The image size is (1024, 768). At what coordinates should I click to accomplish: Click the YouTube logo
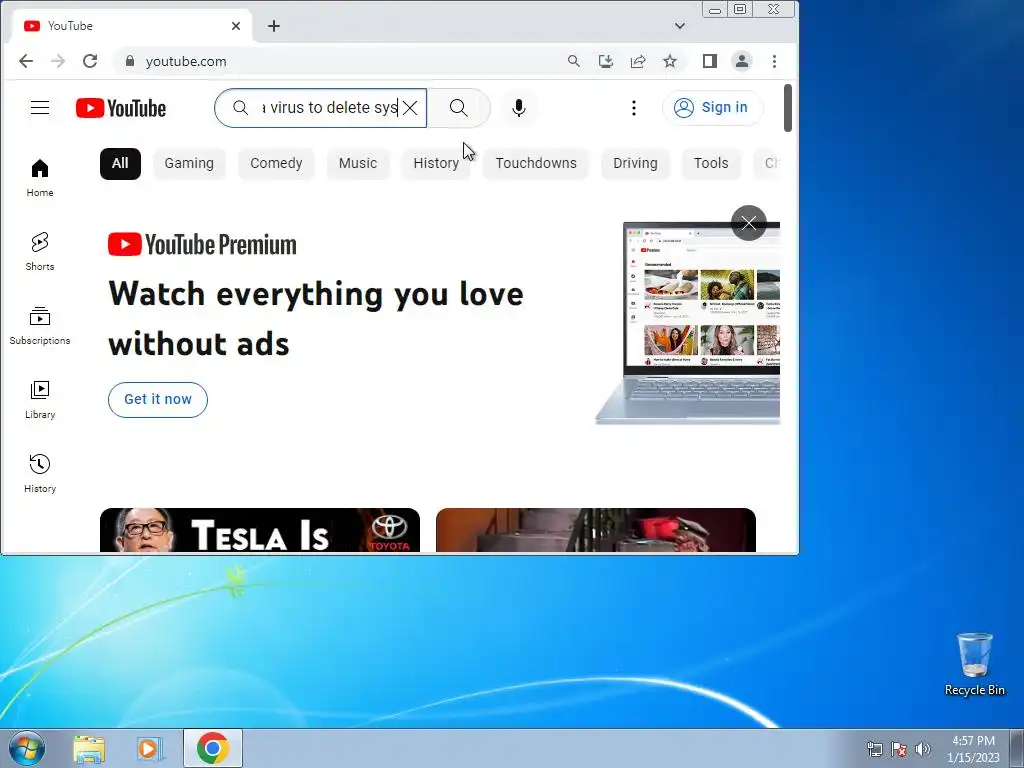pyautogui.click(x=121, y=108)
